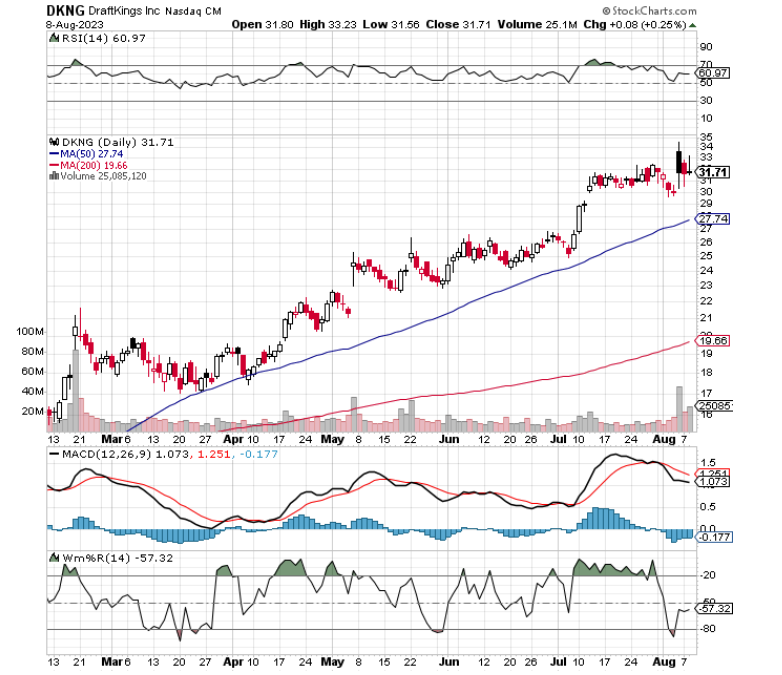Screen dimensions: 782x675
Task: Click the Volume 25,085,120 legend label
Action: [x=103, y=176]
